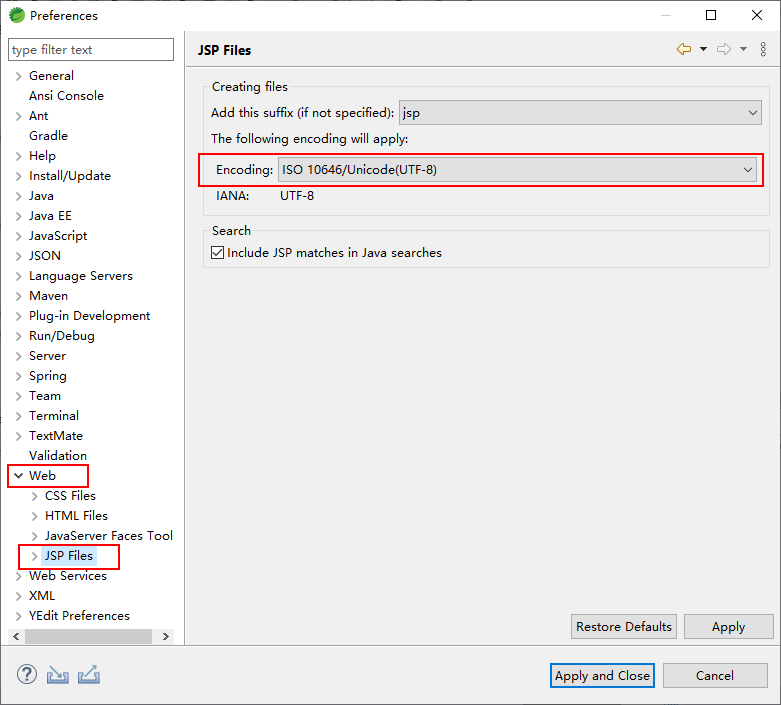781x705 pixels.
Task: Open the three-dot view menu icon
Action: tap(763, 49)
